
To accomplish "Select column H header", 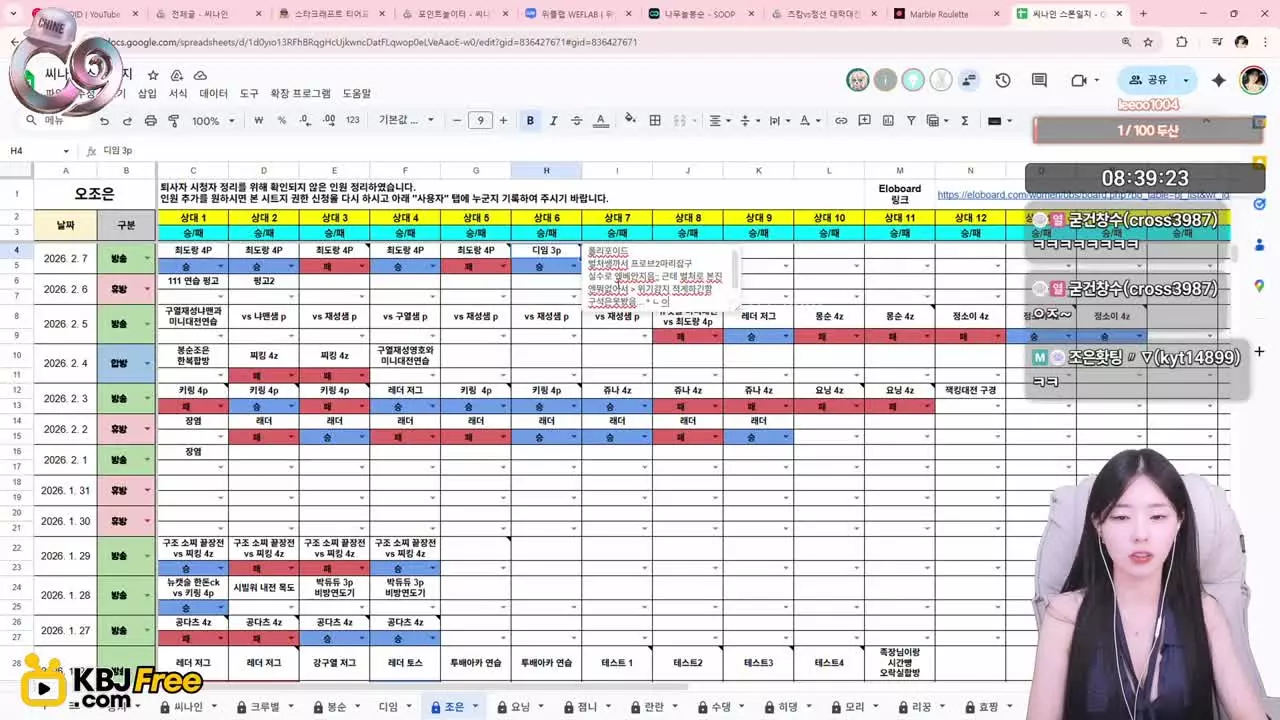I will click(546, 171).
